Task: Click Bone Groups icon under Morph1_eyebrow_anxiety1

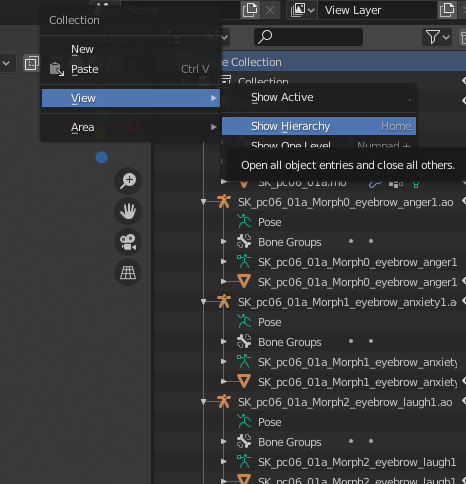Action: (x=244, y=341)
